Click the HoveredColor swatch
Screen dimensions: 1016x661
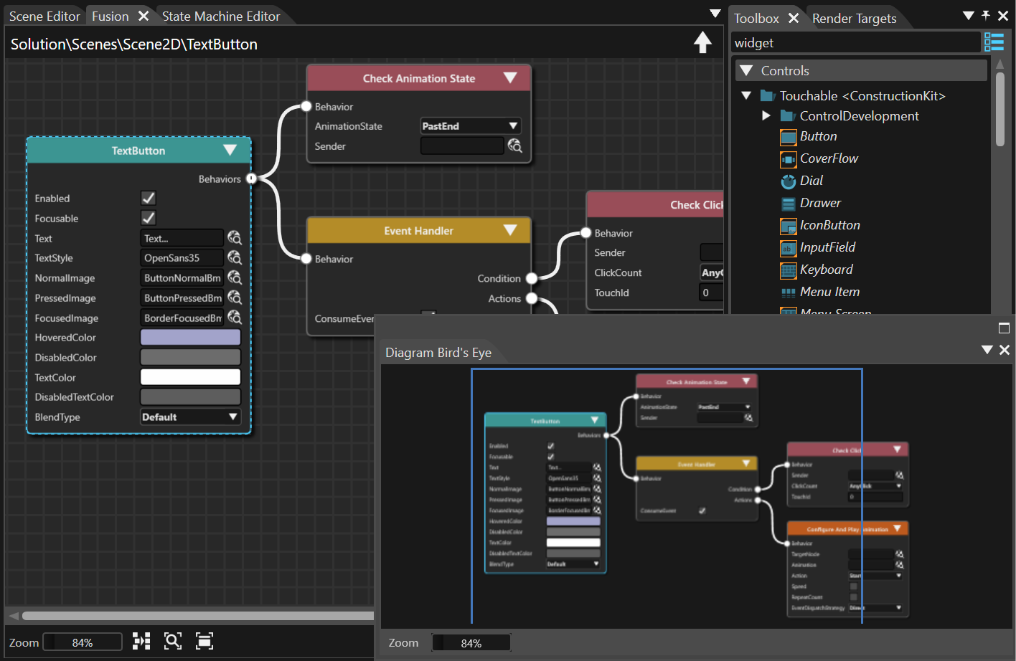click(190, 338)
